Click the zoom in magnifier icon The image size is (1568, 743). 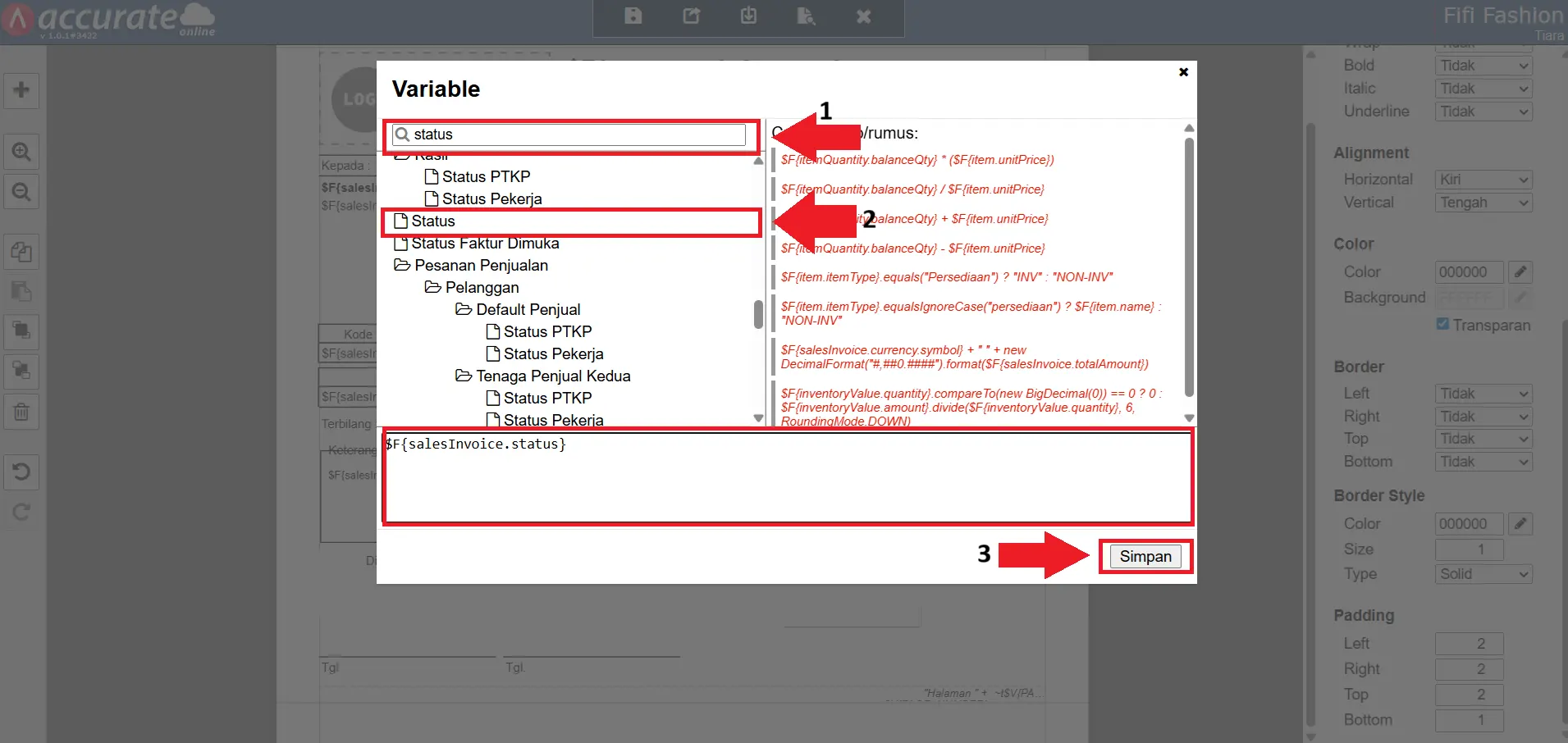(x=21, y=152)
